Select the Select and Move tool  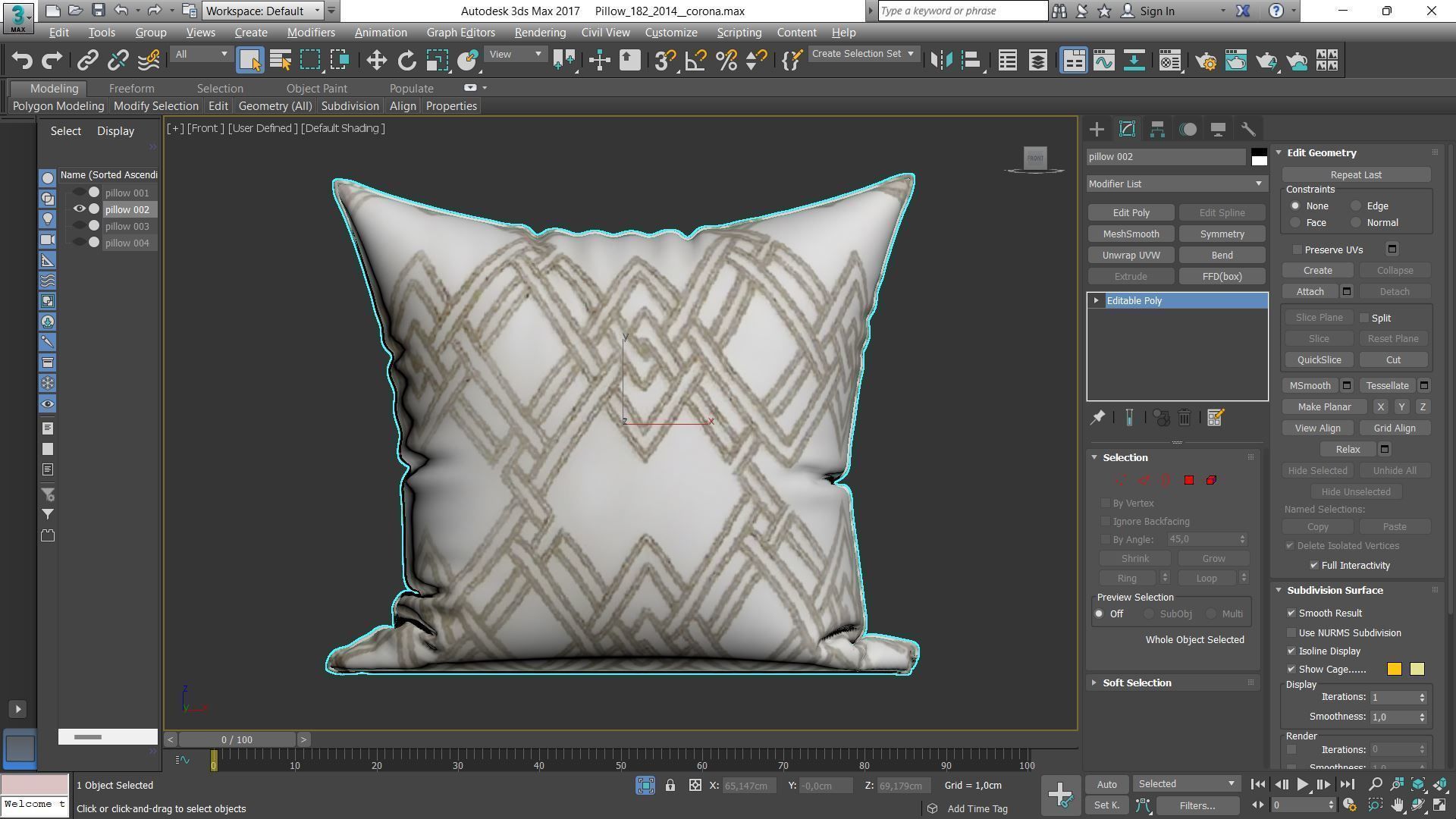point(376,60)
